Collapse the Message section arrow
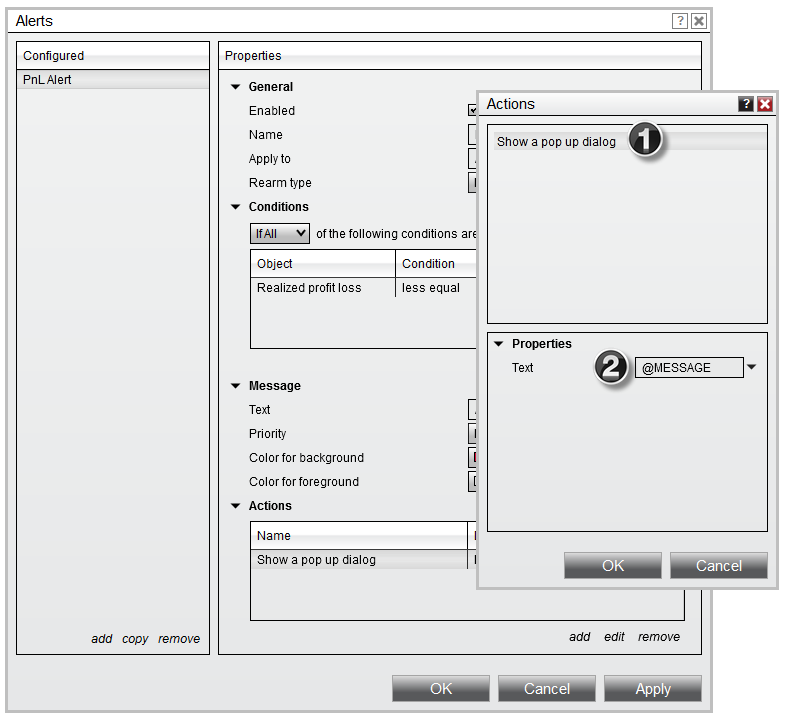This screenshot has width=787, height=720. coord(237,386)
